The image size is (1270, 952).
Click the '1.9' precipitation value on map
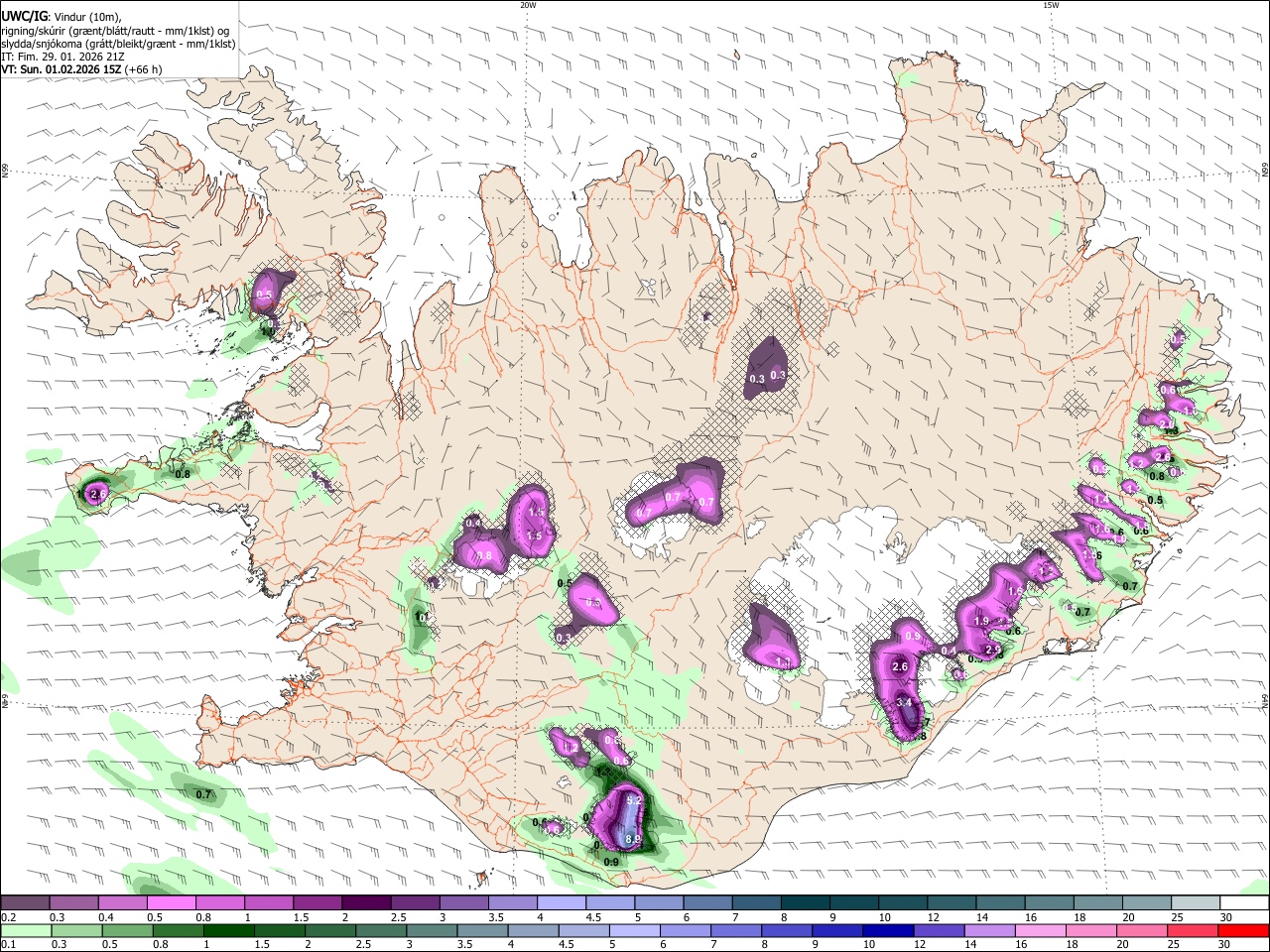(981, 621)
